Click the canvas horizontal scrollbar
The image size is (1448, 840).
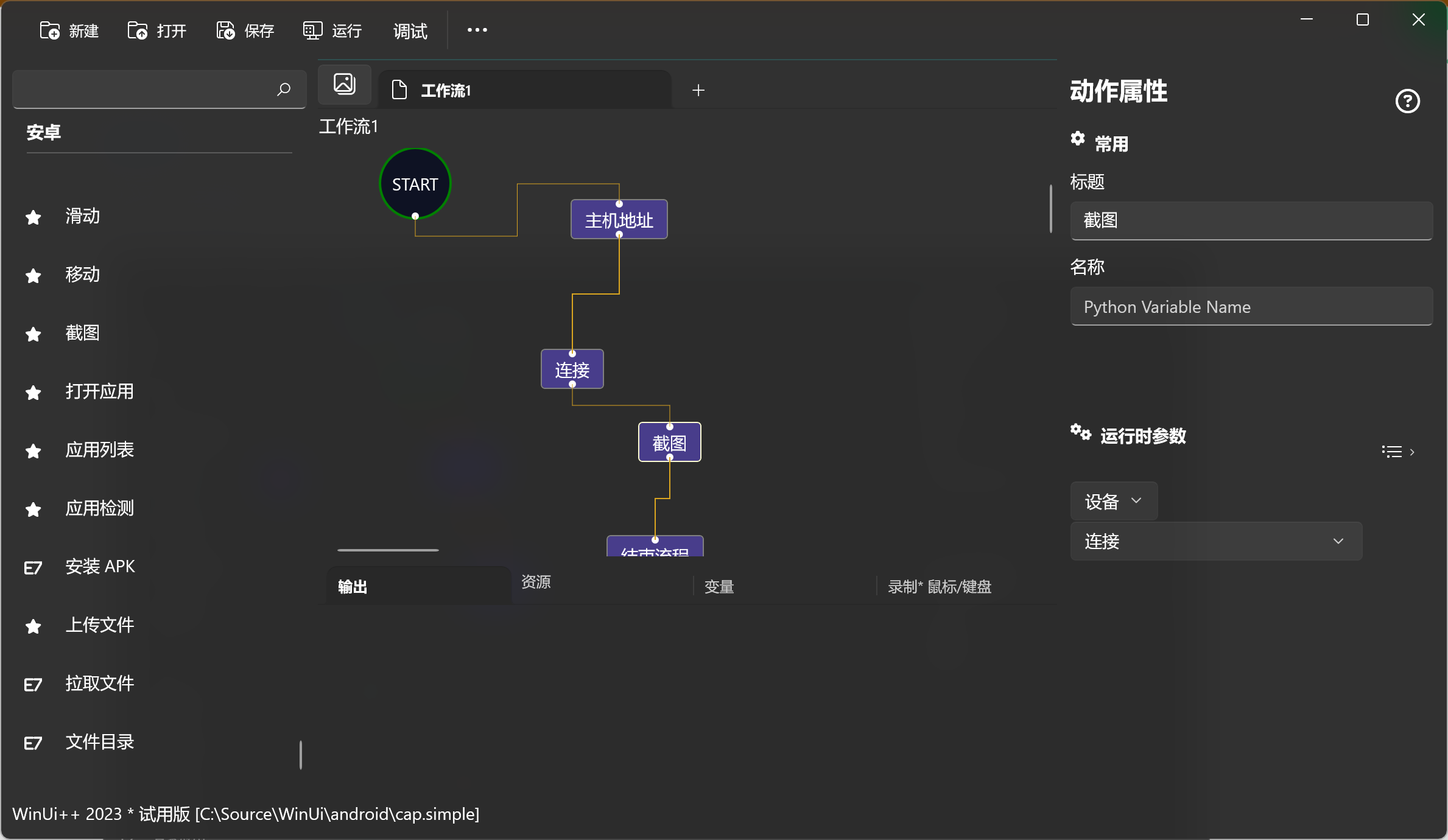click(388, 550)
